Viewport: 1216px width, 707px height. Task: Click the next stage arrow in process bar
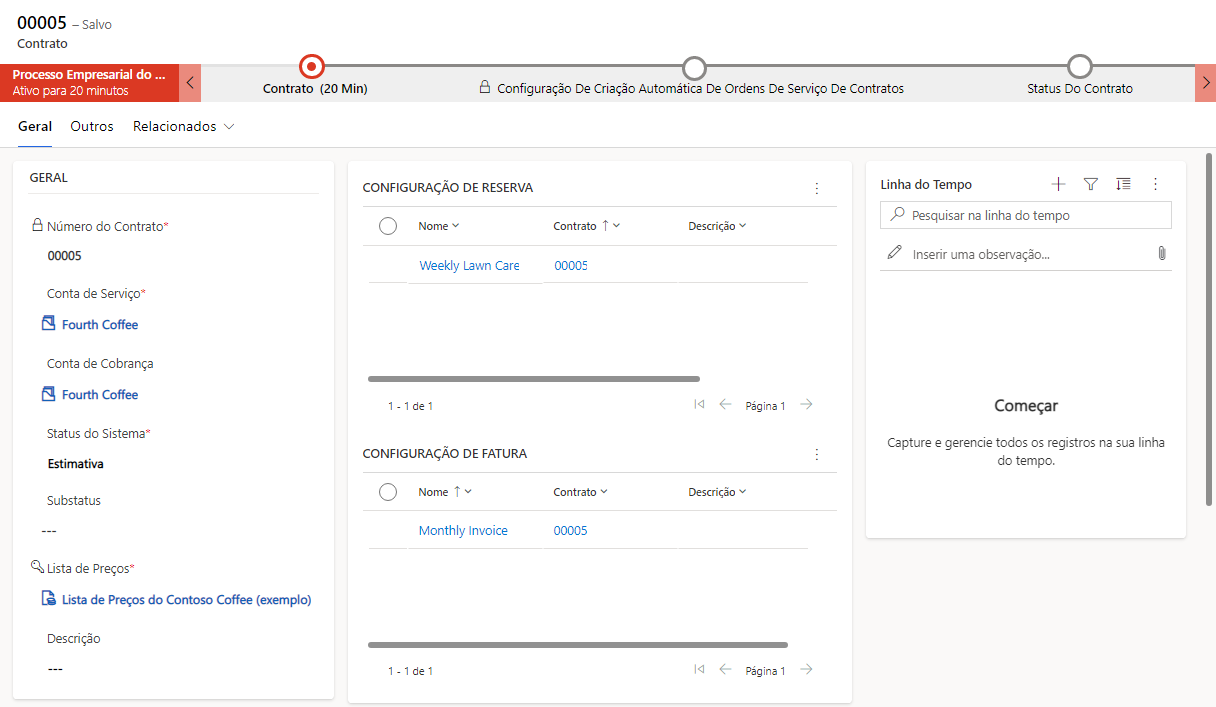pyautogui.click(x=1205, y=83)
